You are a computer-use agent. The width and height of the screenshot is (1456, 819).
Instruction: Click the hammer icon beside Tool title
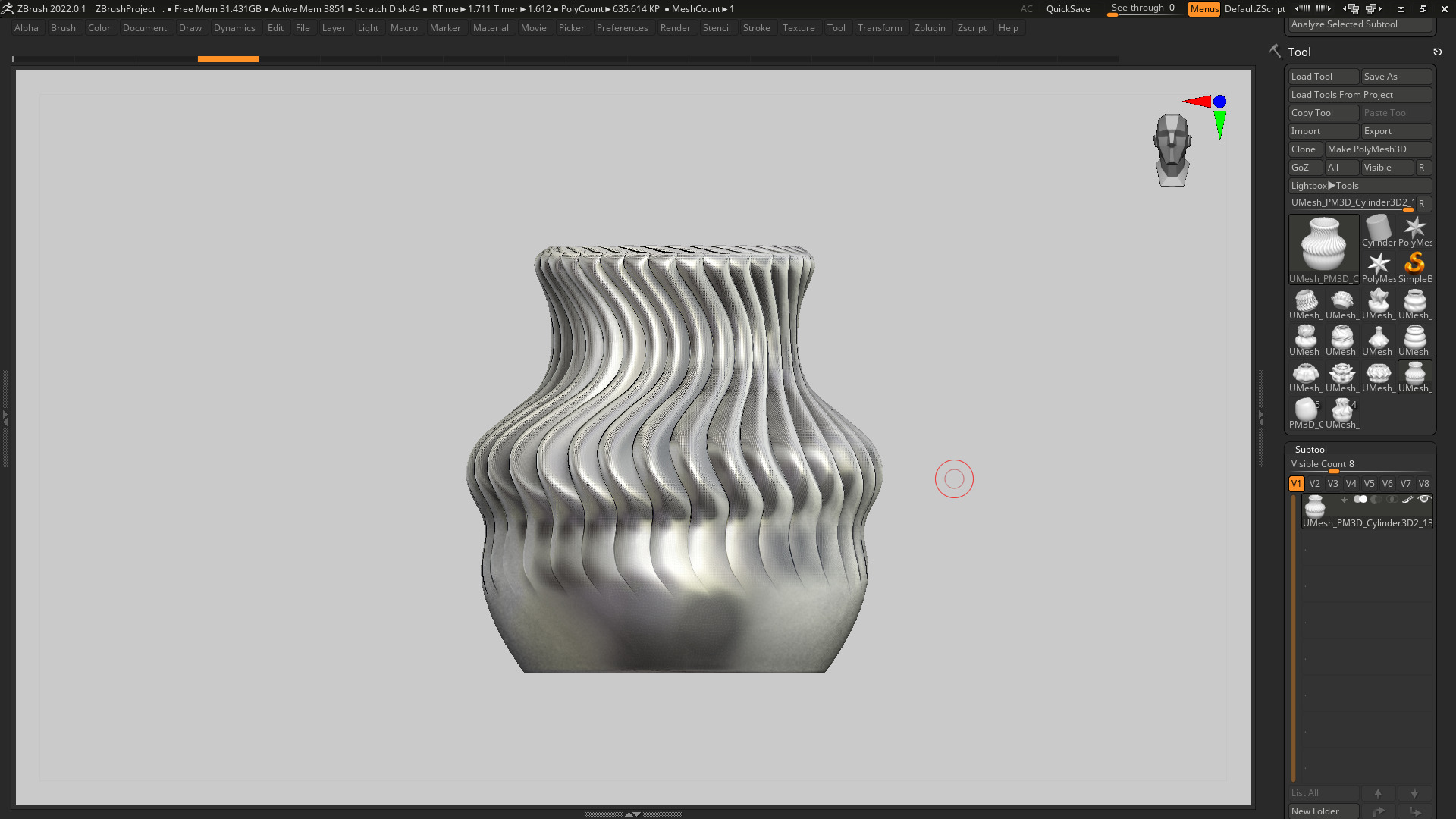click(1275, 51)
